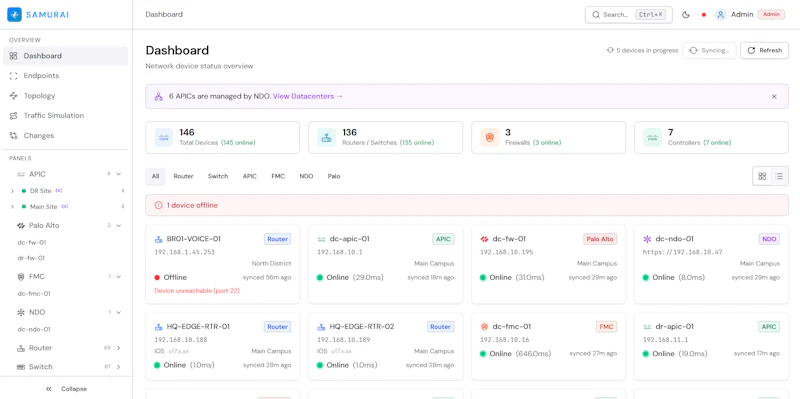Select dc-fmc-01 in the sidebar
Screen dimensions: 800x399
point(34,293)
